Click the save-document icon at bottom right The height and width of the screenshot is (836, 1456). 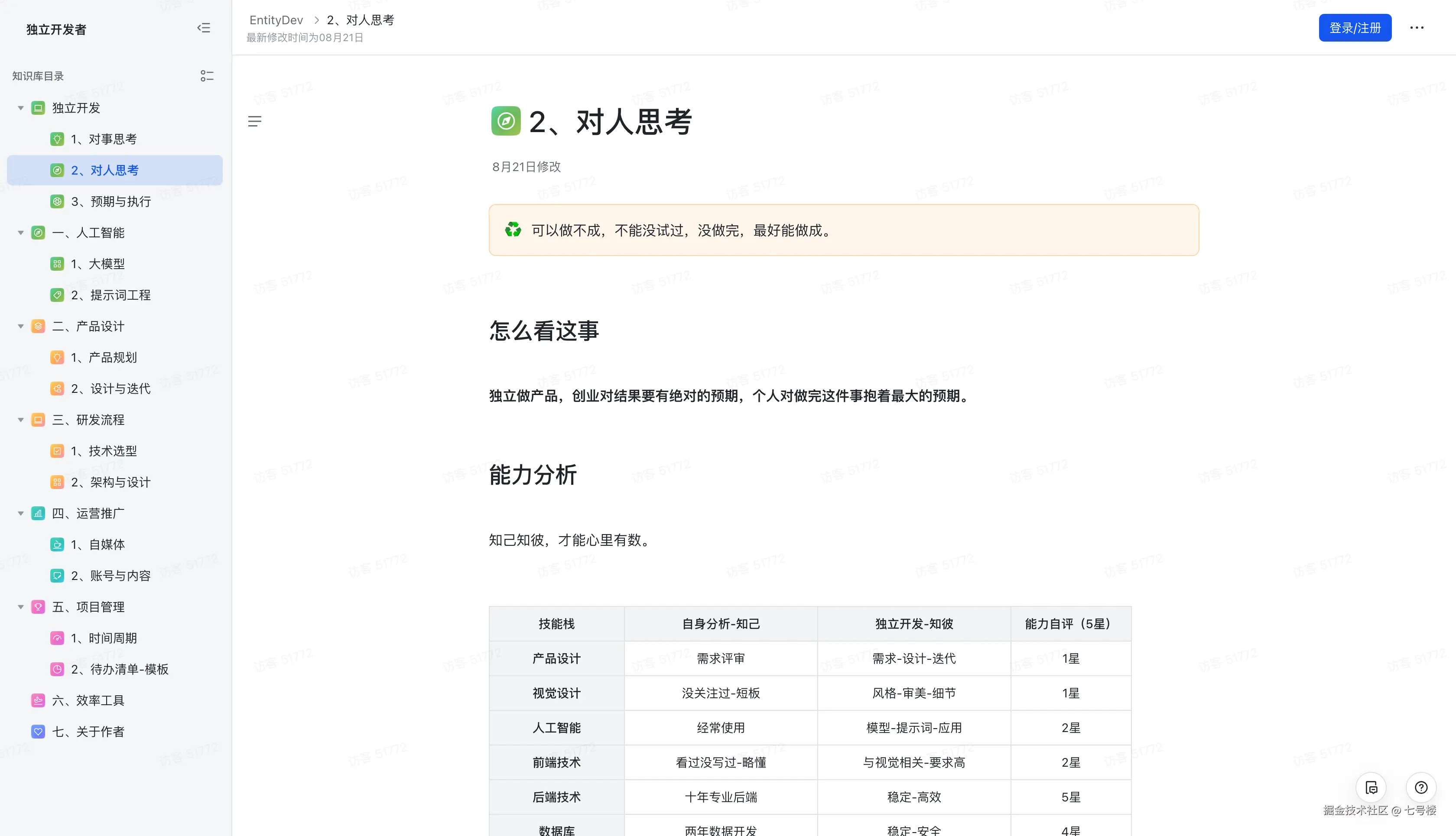point(1371,788)
